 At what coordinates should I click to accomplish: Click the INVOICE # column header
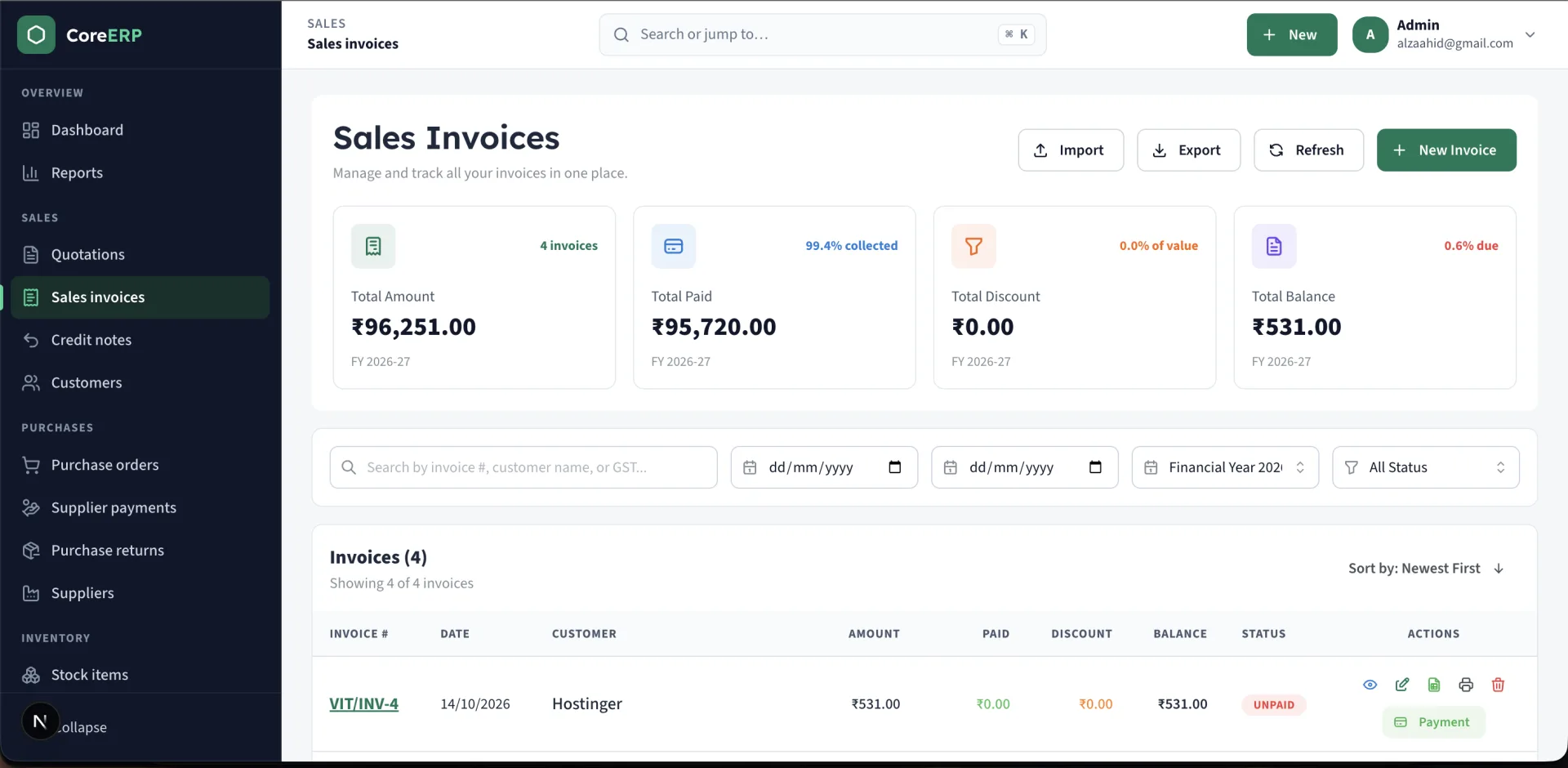[359, 634]
